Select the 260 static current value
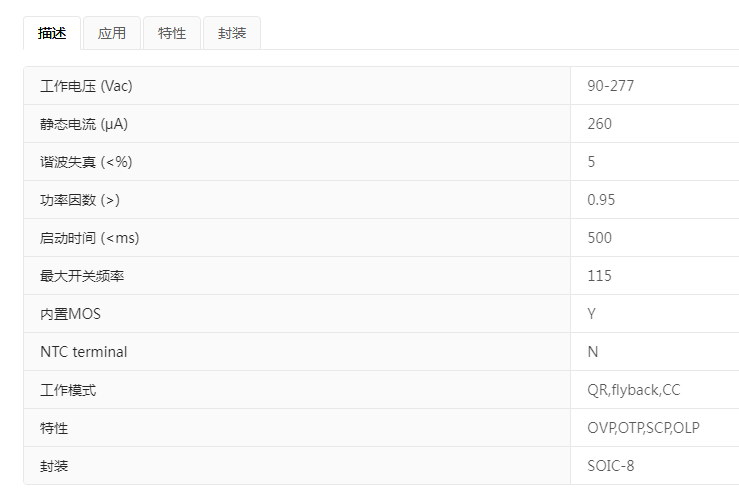 click(599, 124)
